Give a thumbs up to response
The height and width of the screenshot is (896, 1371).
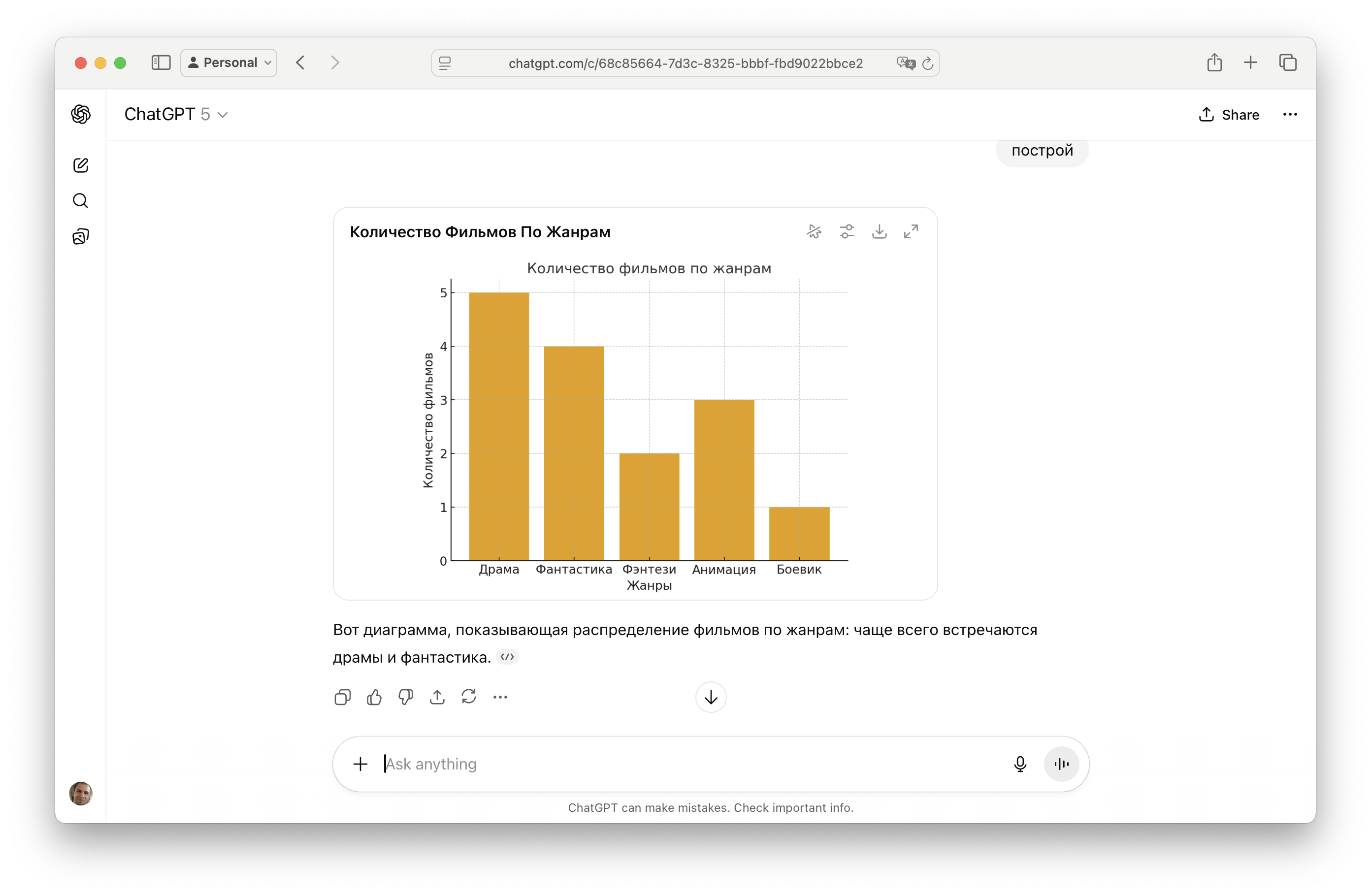374,697
